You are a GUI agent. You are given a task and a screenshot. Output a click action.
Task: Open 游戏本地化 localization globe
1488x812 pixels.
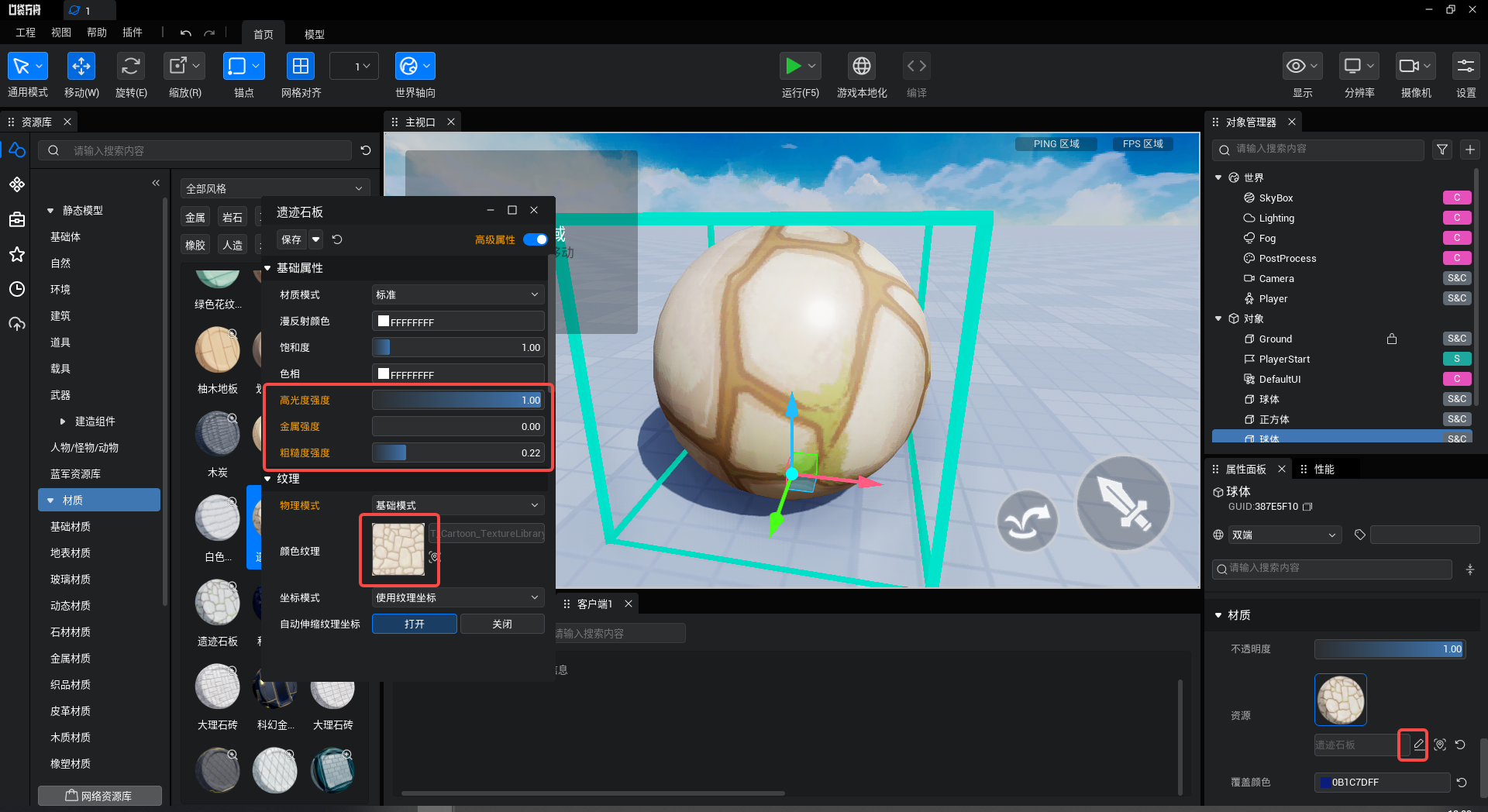click(x=862, y=67)
